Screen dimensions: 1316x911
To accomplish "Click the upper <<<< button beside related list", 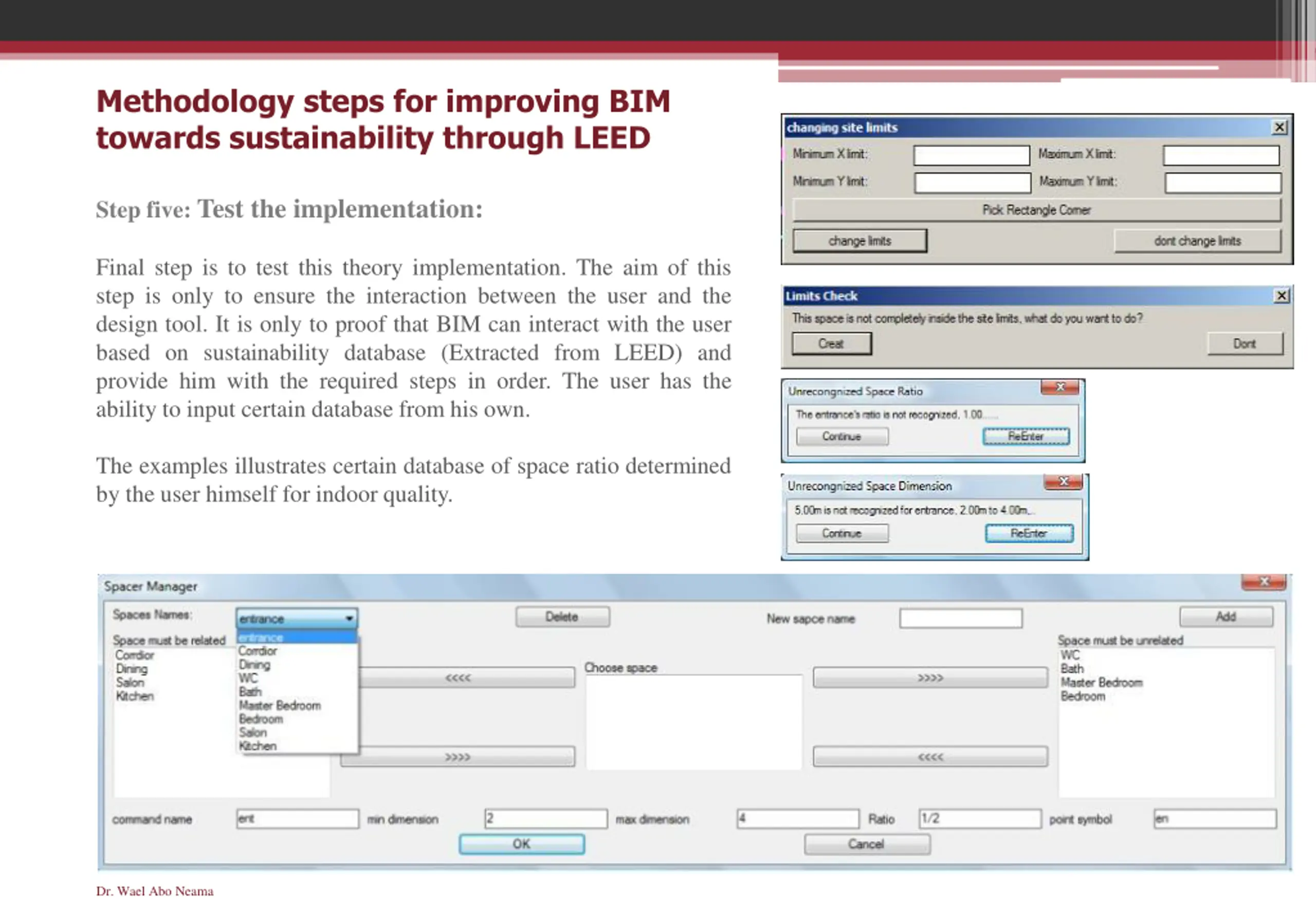I will coord(468,678).
